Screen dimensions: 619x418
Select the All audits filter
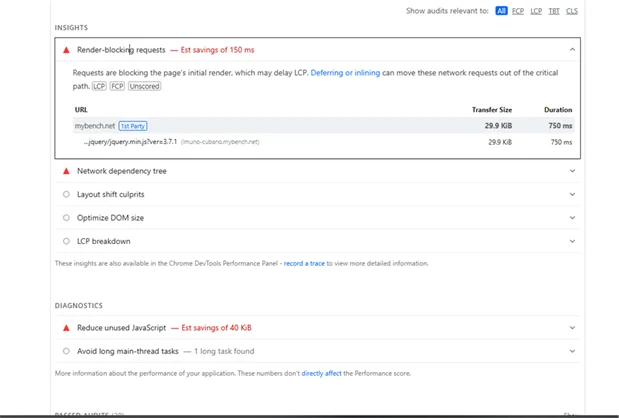[501, 11]
